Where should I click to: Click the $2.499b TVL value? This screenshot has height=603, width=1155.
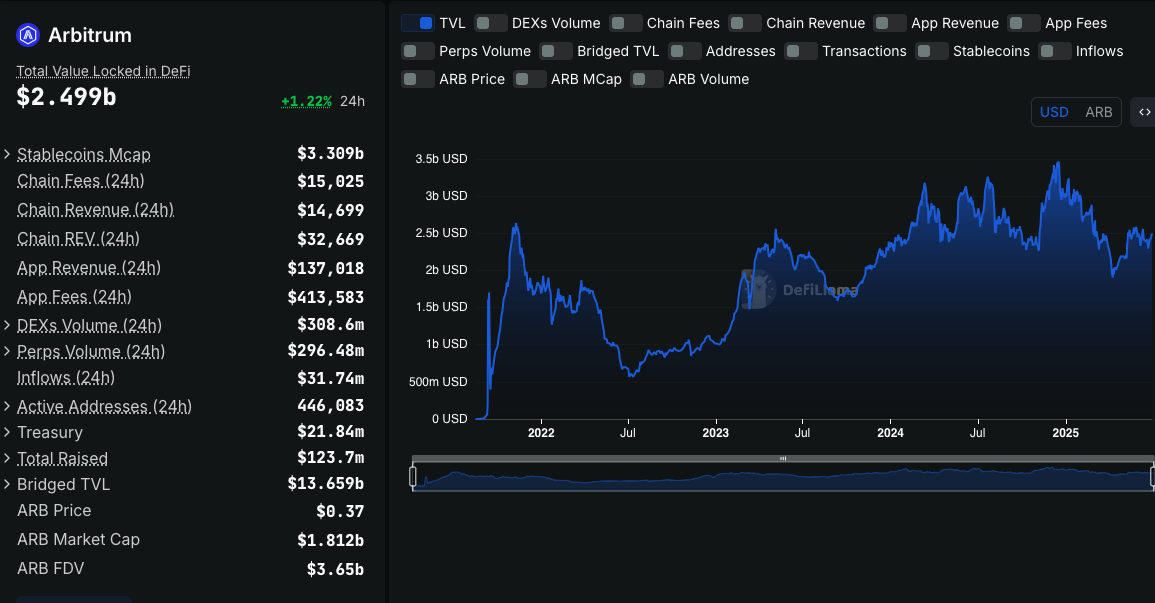[66, 97]
